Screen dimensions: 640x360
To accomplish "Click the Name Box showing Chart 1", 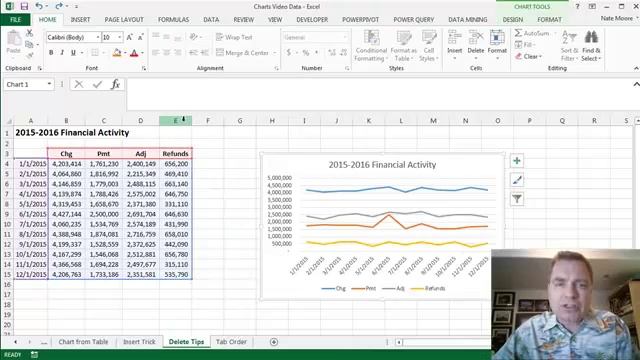I will point(24,84).
